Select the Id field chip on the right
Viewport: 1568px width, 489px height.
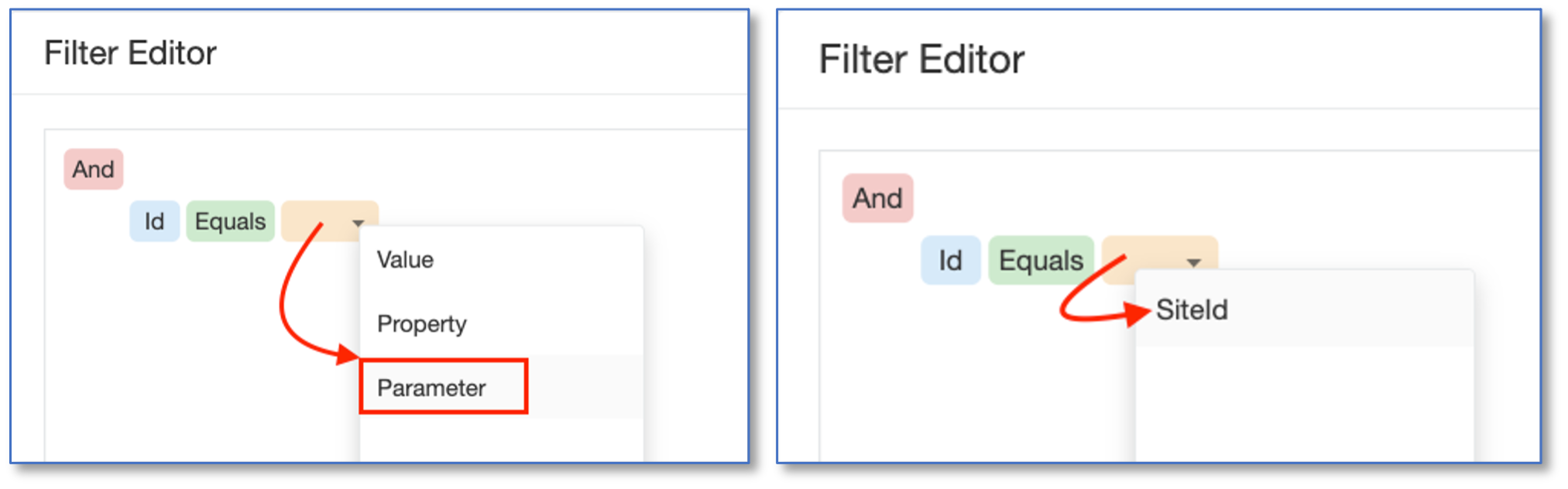point(950,261)
